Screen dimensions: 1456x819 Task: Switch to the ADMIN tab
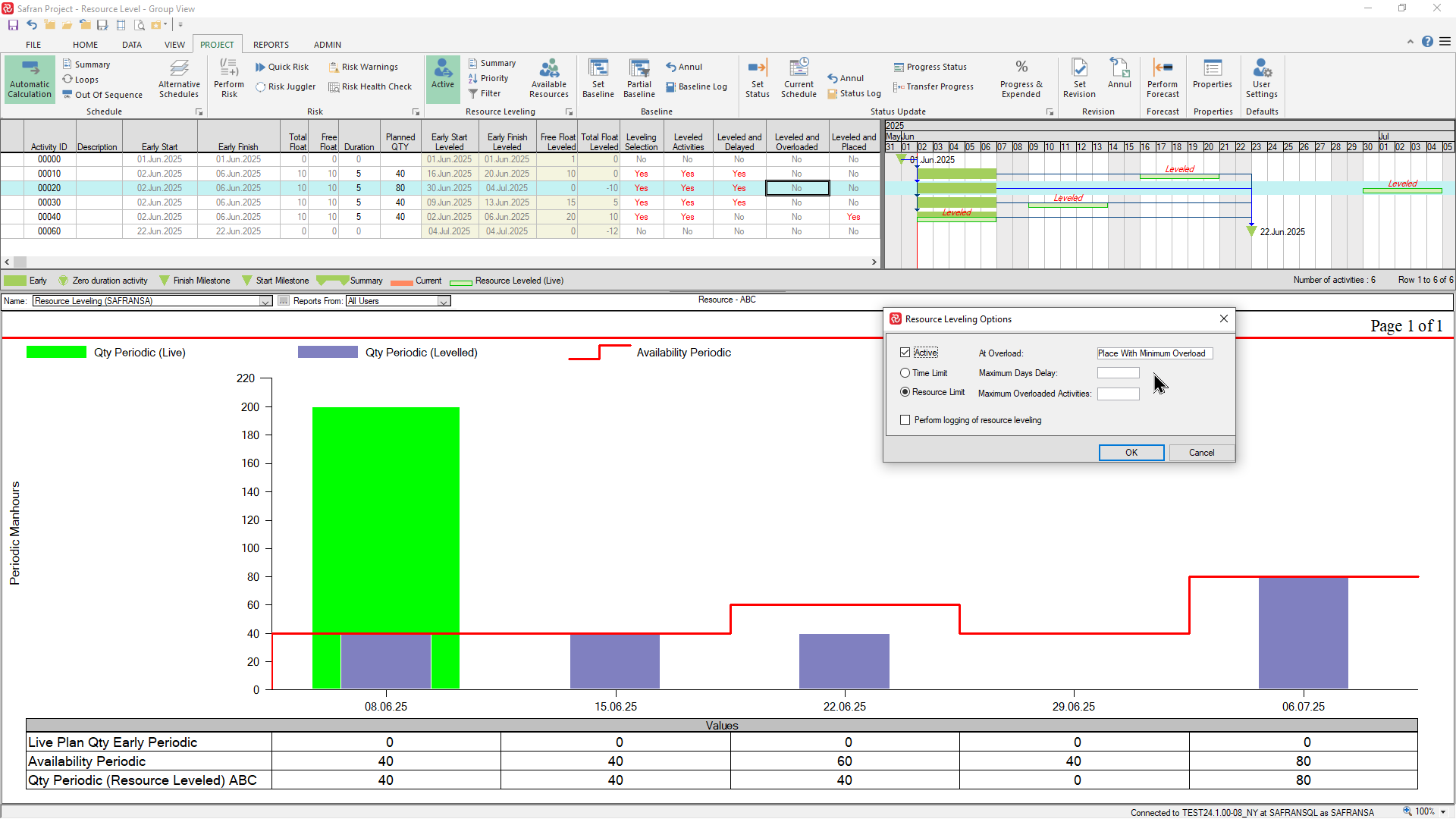coord(328,45)
